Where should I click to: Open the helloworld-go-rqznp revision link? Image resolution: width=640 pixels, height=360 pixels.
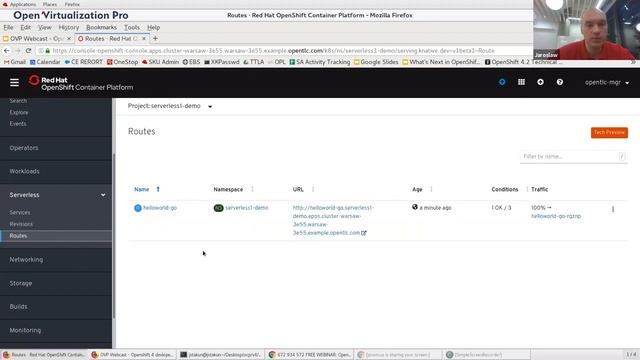click(x=556, y=216)
